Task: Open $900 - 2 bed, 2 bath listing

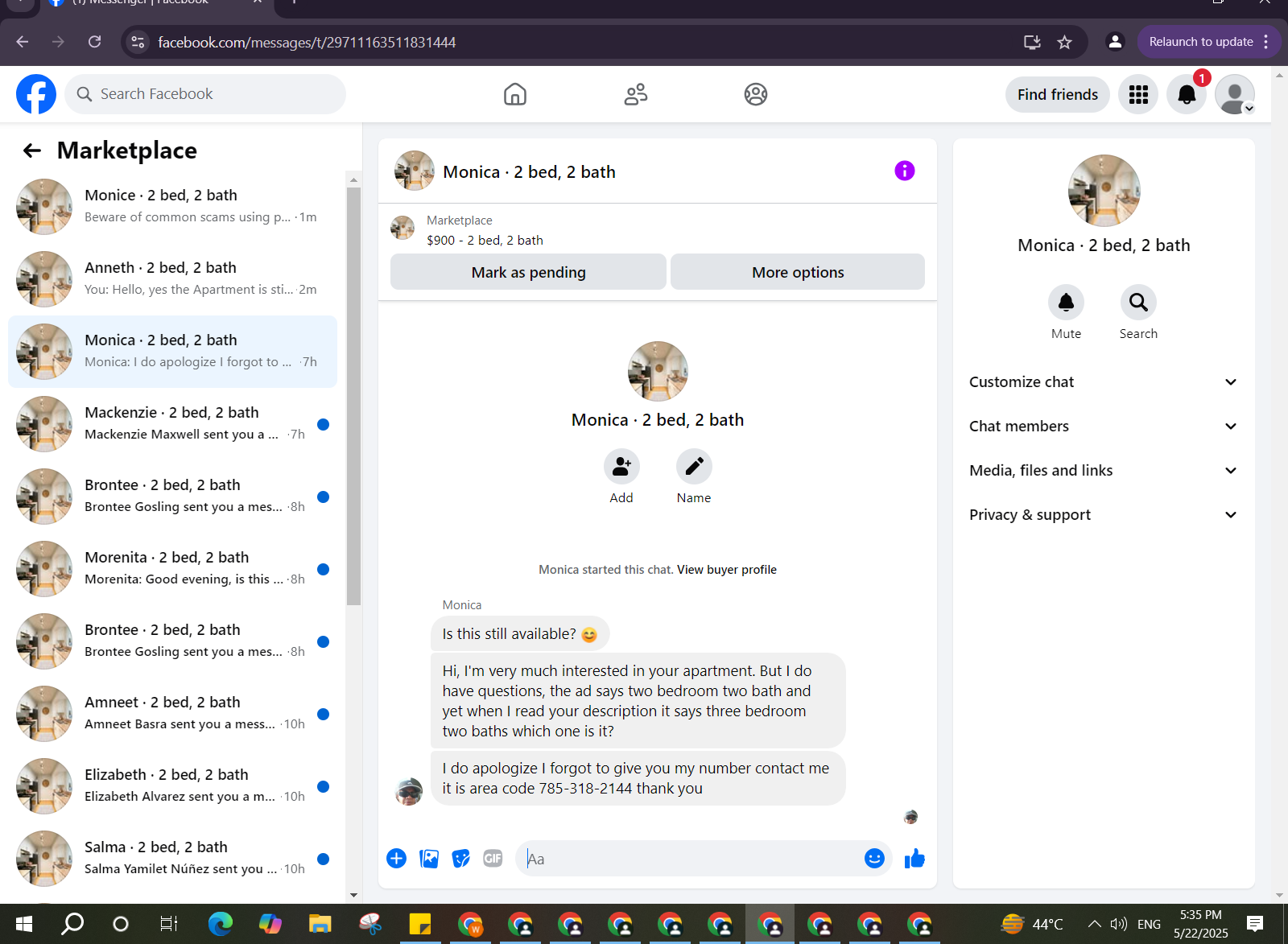Action: tap(485, 241)
